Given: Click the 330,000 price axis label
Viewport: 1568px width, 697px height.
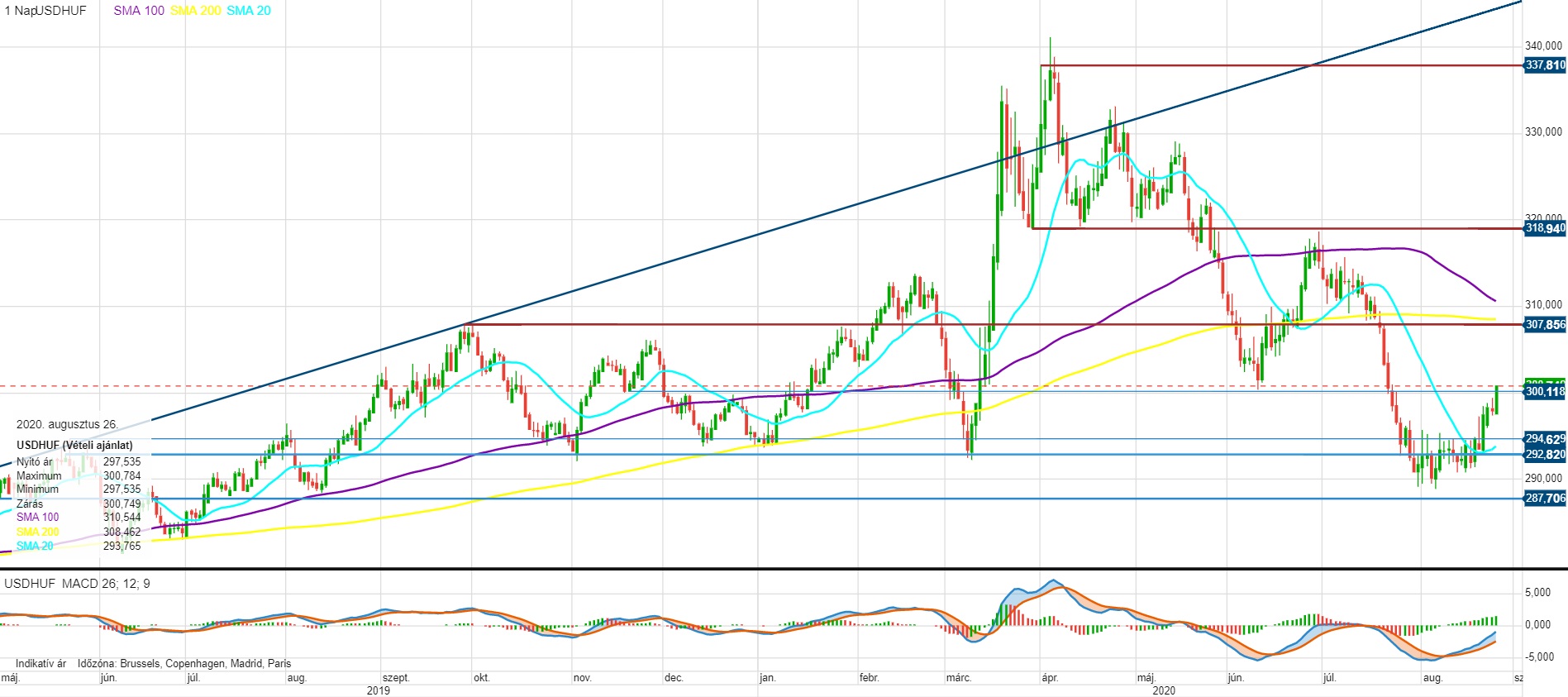Looking at the screenshot, I should pos(1543,132).
